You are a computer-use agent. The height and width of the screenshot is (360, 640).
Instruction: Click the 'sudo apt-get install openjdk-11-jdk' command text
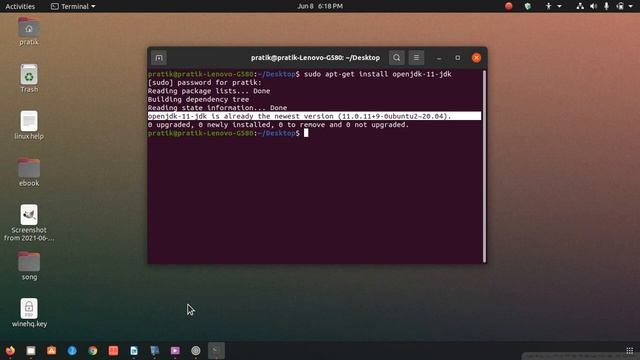click(378, 74)
